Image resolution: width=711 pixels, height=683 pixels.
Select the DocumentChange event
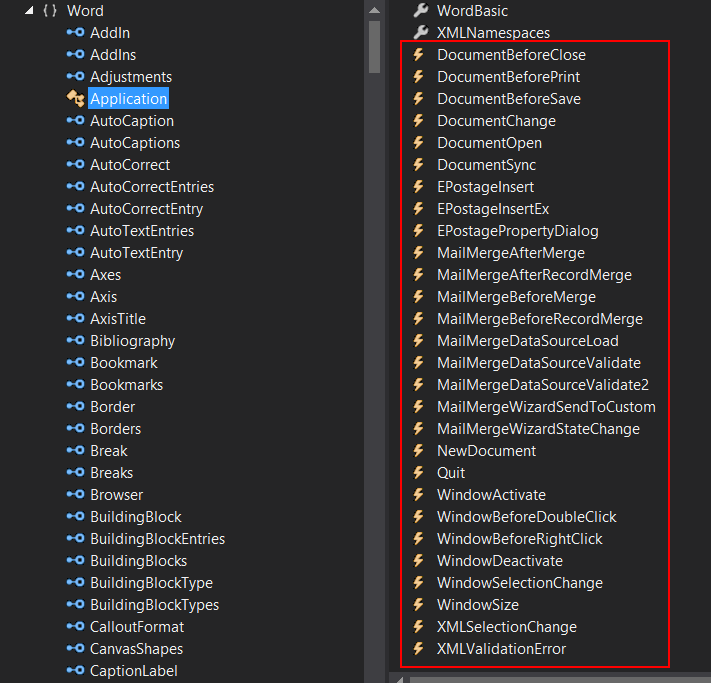[x=497, y=121]
